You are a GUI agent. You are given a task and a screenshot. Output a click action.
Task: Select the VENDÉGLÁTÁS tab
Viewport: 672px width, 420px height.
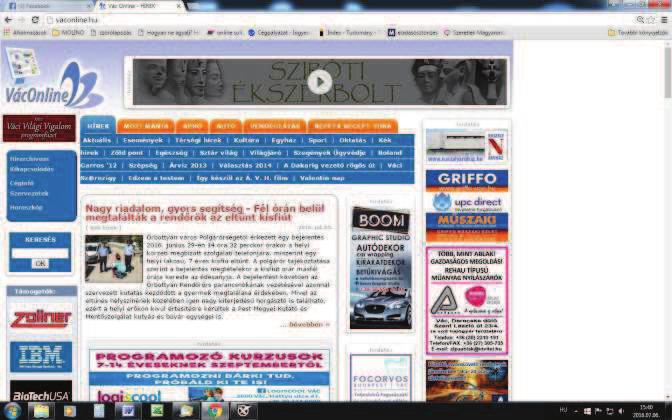275,126
